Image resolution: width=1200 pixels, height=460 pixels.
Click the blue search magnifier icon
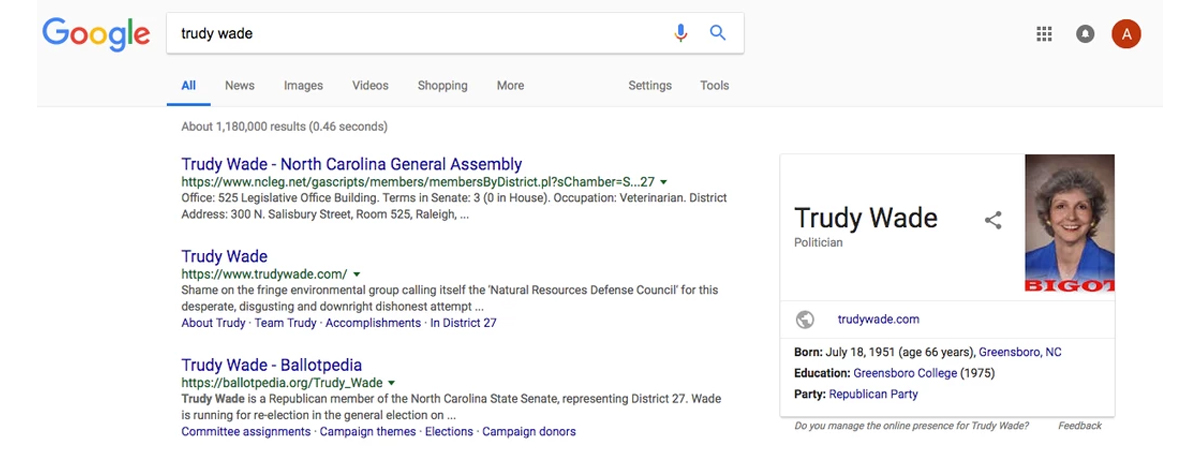[717, 33]
